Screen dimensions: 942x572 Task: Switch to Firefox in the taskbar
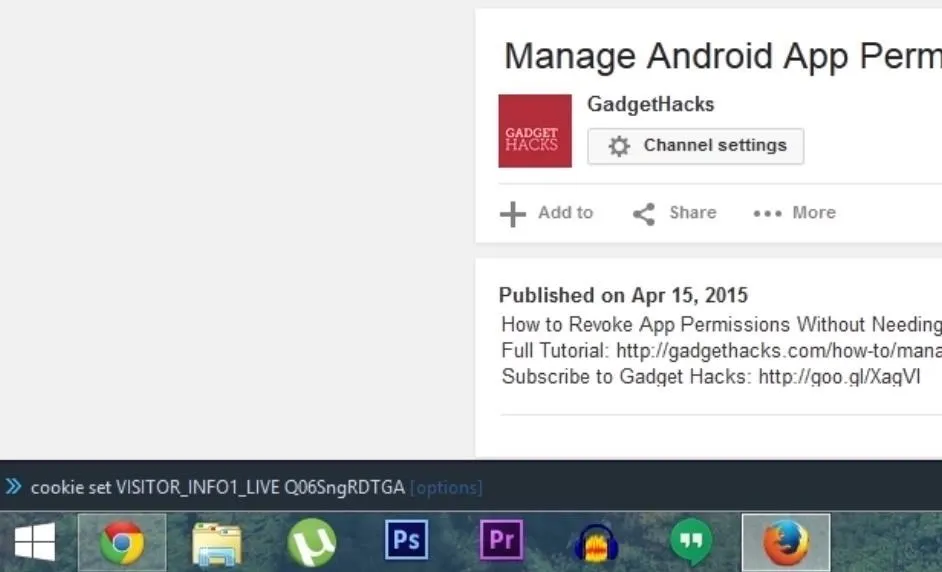point(786,542)
